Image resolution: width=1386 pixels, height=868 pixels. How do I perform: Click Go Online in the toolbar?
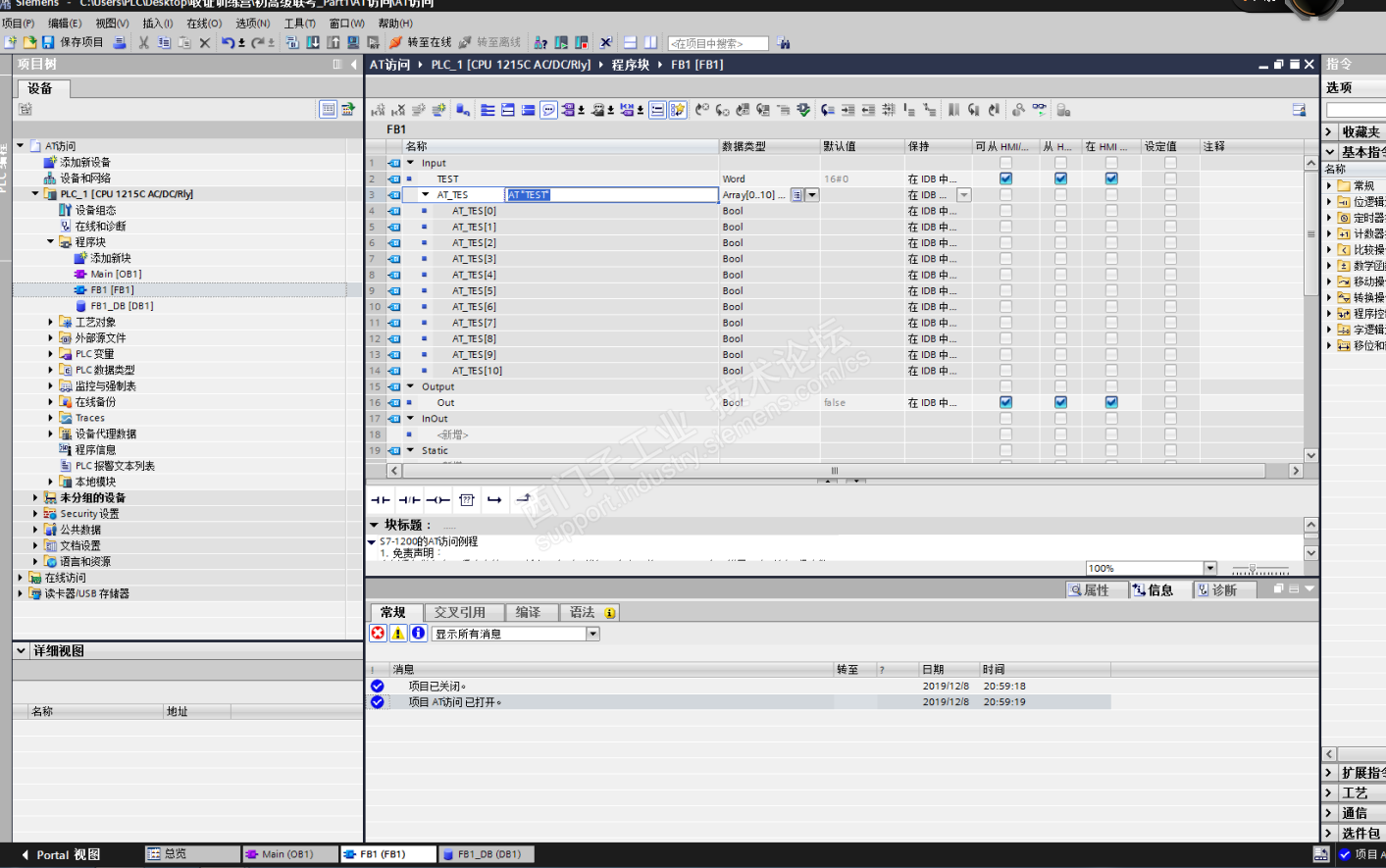tap(421, 42)
